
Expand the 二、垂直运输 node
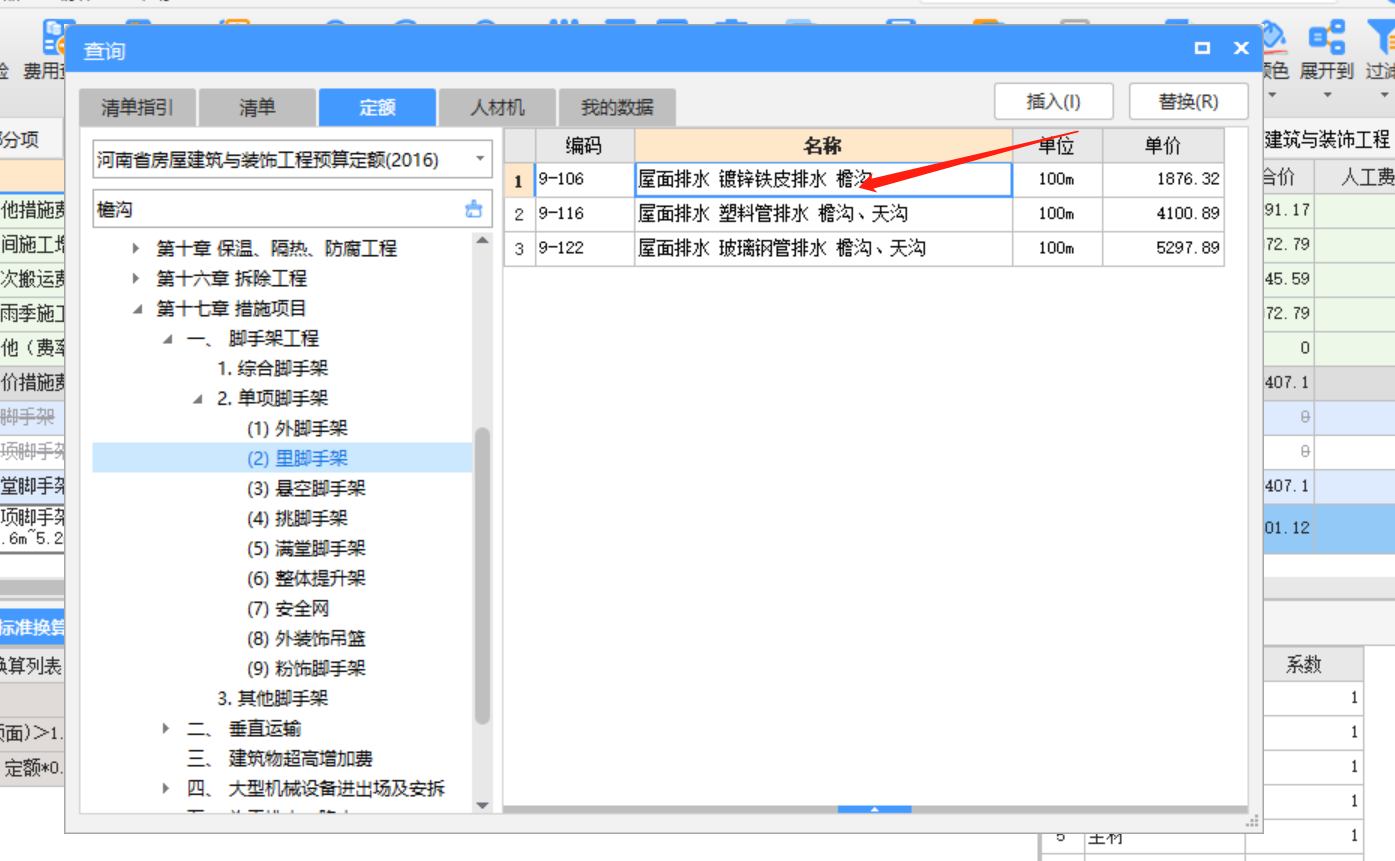click(x=167, y=729)
